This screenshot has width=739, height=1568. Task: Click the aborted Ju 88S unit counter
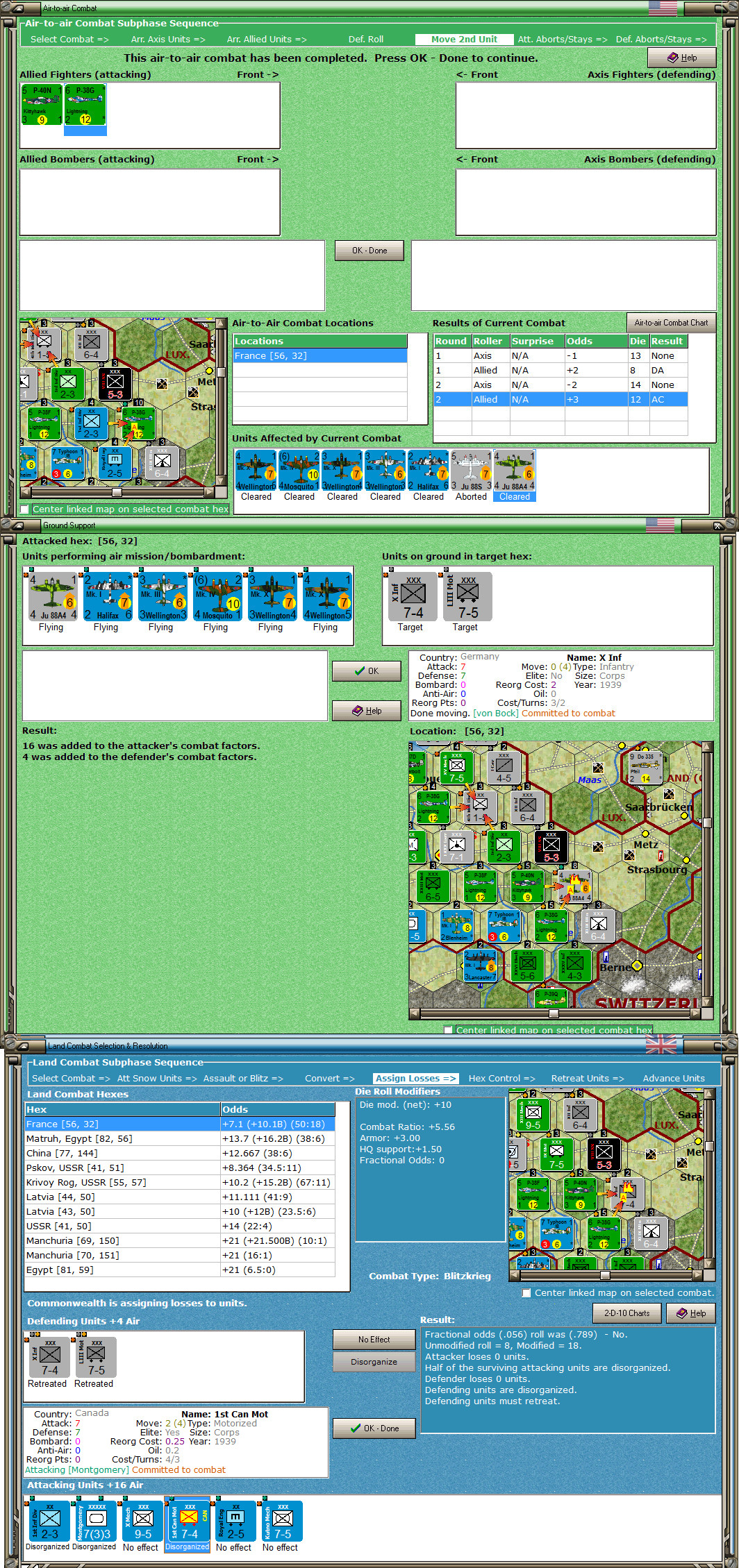(472, 471)
